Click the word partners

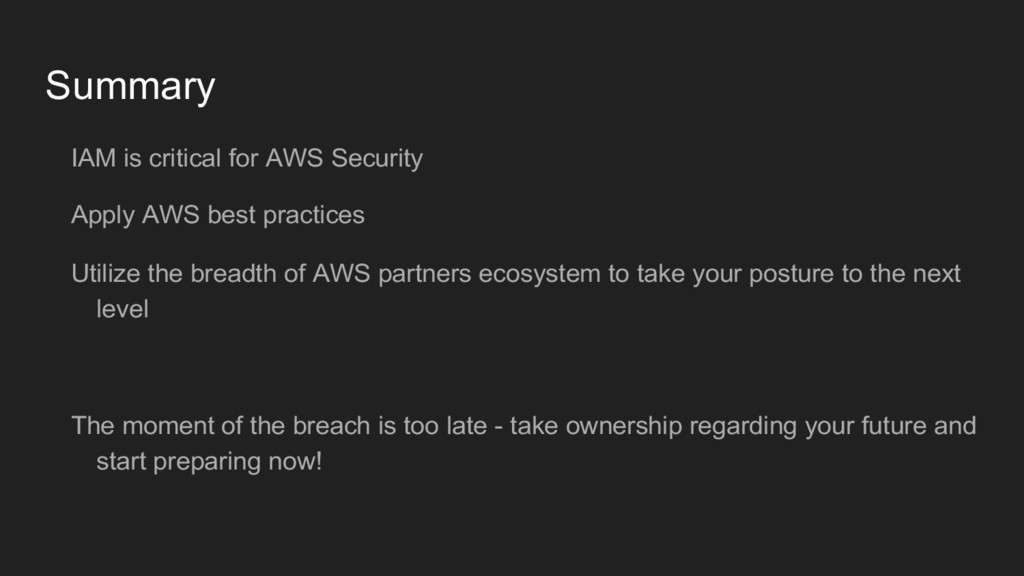[x=424, y=275]
